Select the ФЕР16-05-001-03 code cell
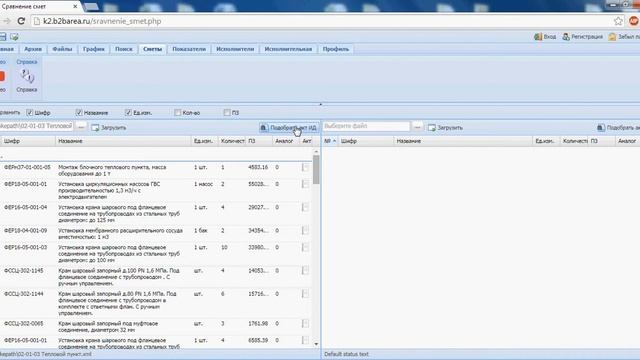The height and width of the screenshot is (360, 640). [26, 247]
